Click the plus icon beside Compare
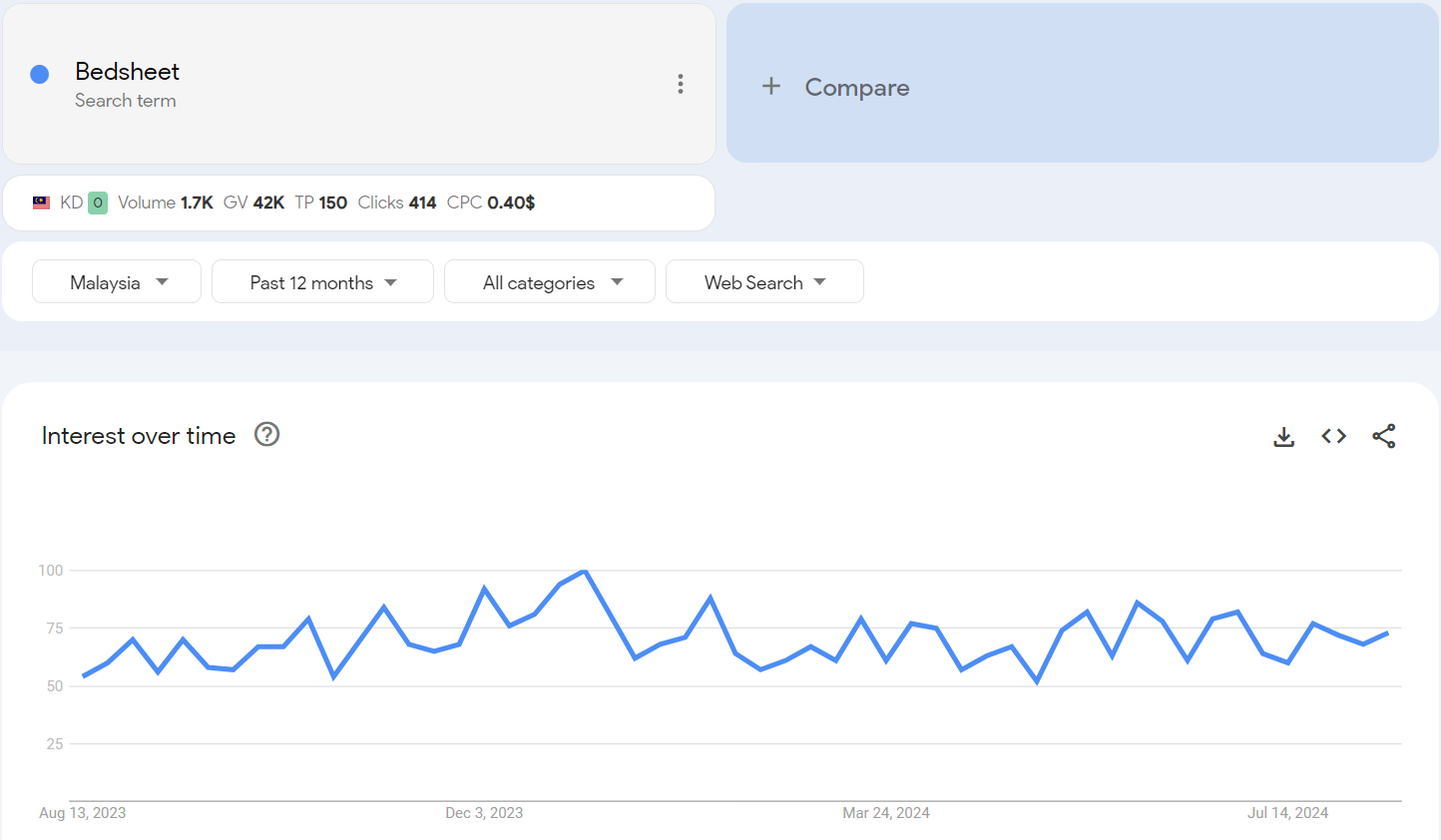Image resolution: width=1441 pixels, height=840 pixels. pos(771,87)
